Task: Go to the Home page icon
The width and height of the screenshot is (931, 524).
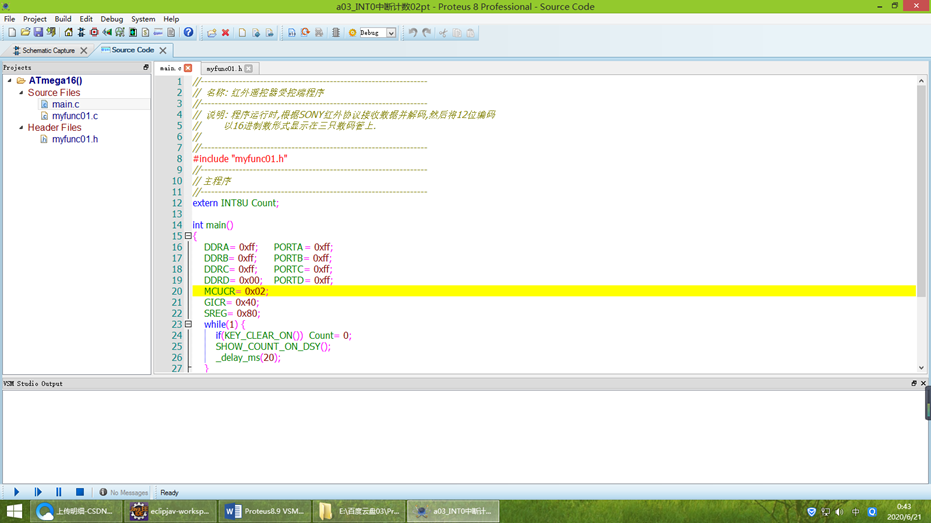Action: [x=69, y=33]
